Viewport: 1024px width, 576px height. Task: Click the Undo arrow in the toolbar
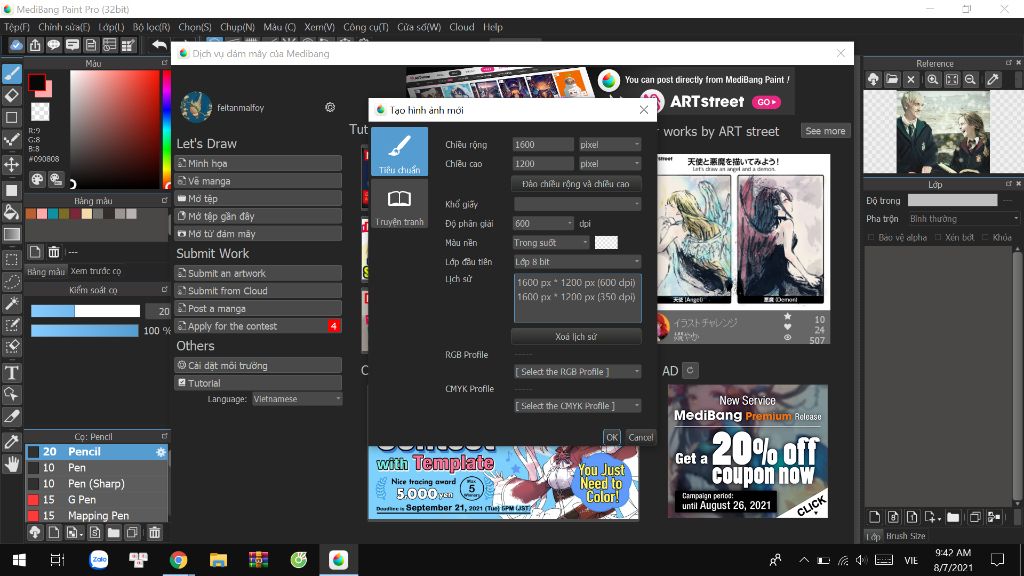[x=159, y=44]
